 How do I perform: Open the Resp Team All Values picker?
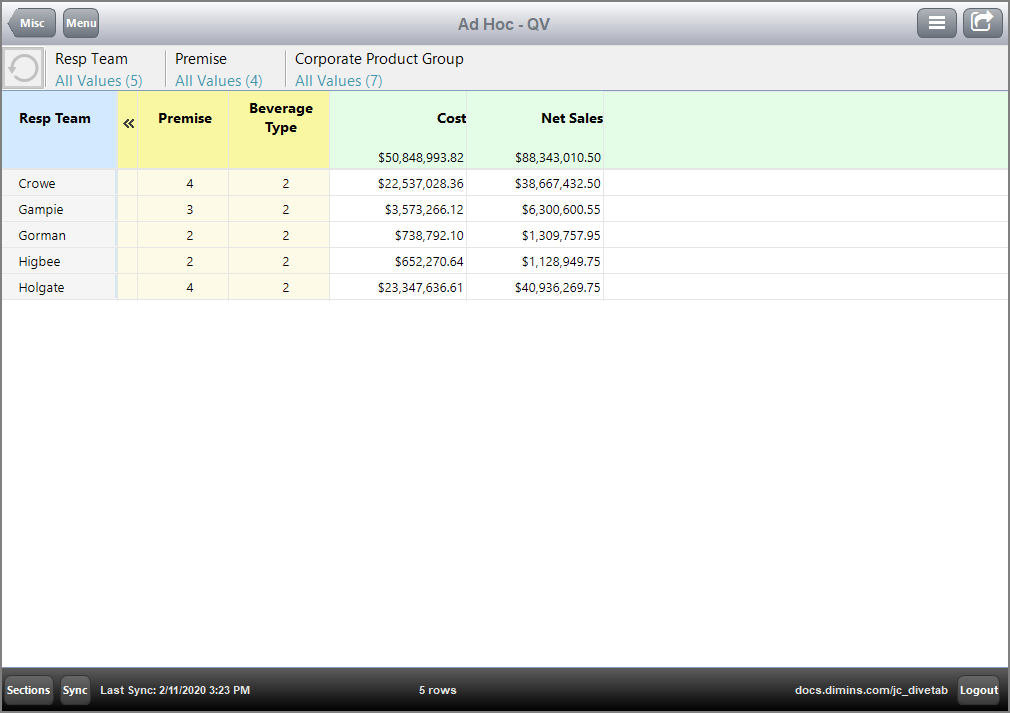coord(99,81)
